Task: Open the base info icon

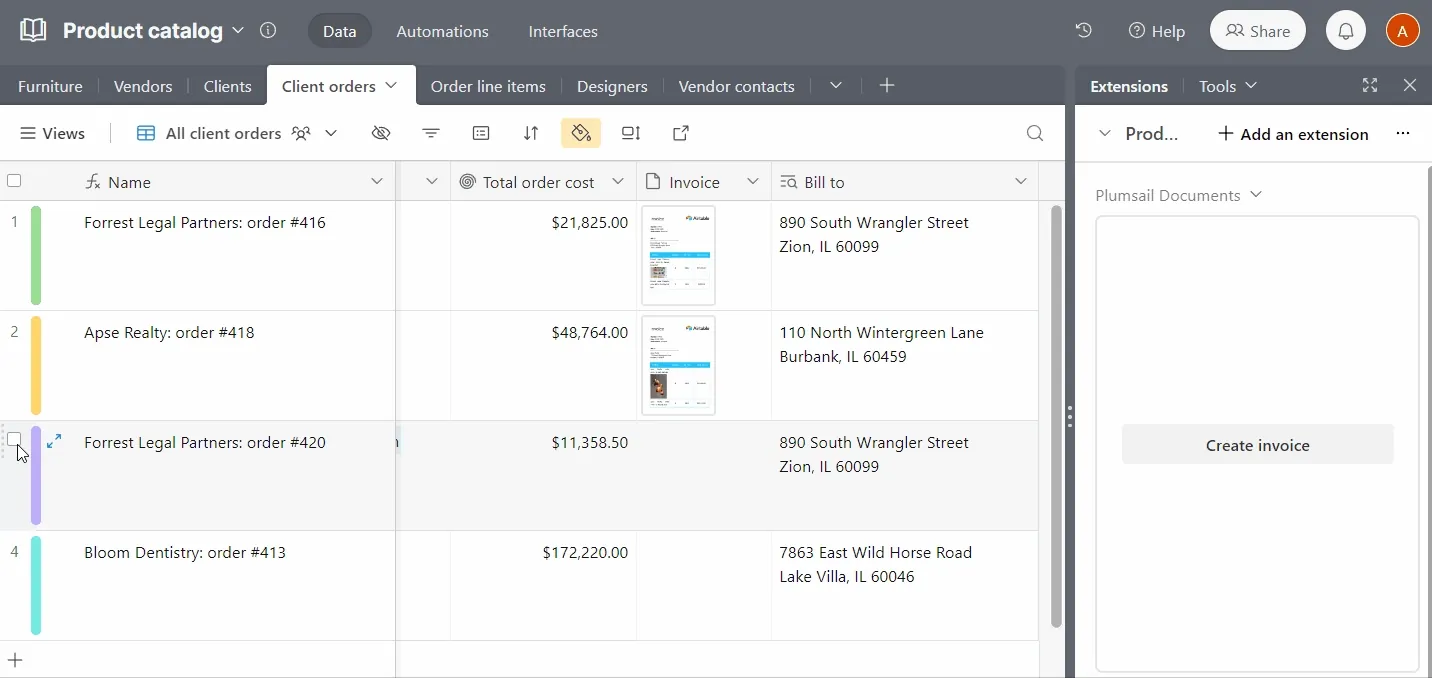Action: (x=268, y=30)
